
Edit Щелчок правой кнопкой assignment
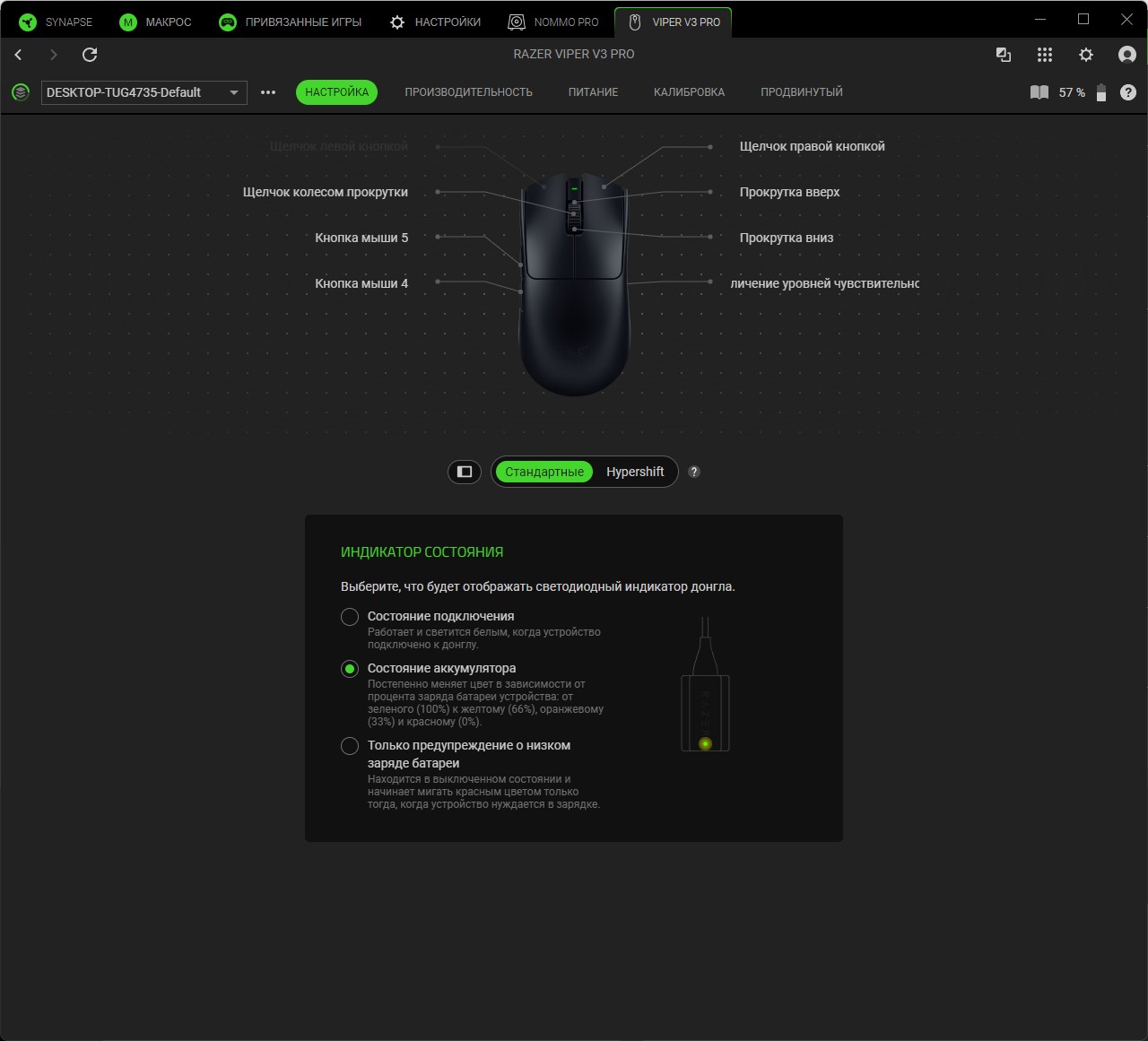(812, 146)
